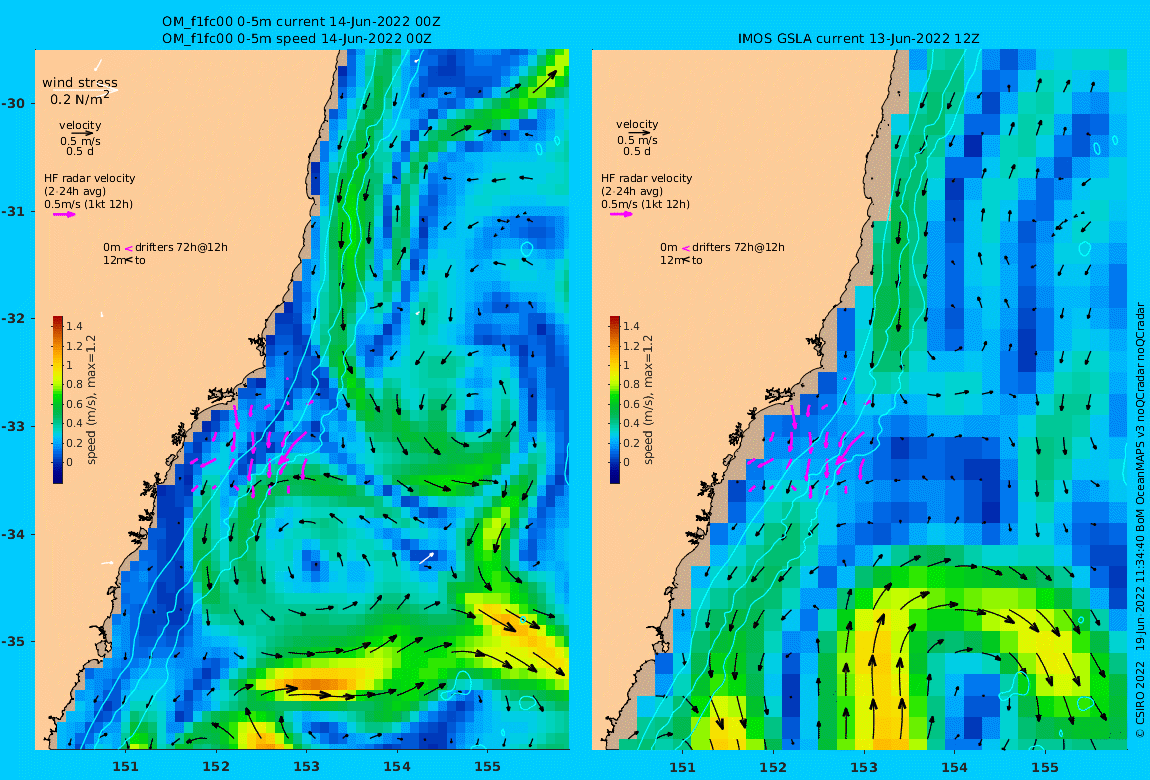Click longitude label 154 under the IMOS GSLA map
This screenshot has height=780, width=1150.
[x=954, y=767]
